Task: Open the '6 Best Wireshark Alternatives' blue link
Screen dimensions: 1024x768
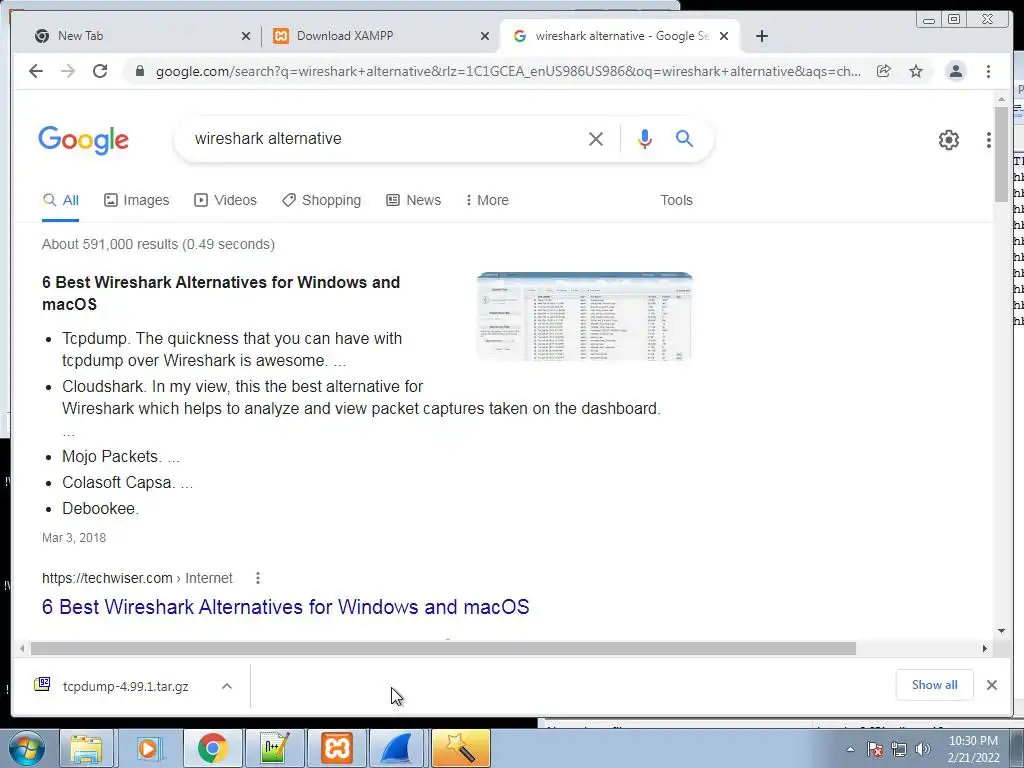Action: [x=285, y=607]
